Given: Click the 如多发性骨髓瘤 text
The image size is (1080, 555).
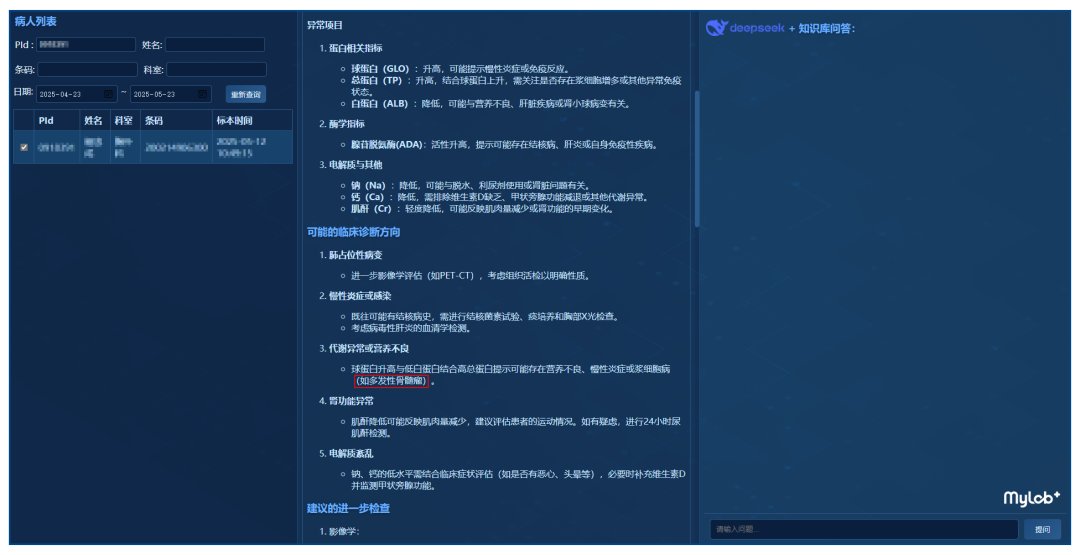Looking at the screenshot, I should coord(391,381).
